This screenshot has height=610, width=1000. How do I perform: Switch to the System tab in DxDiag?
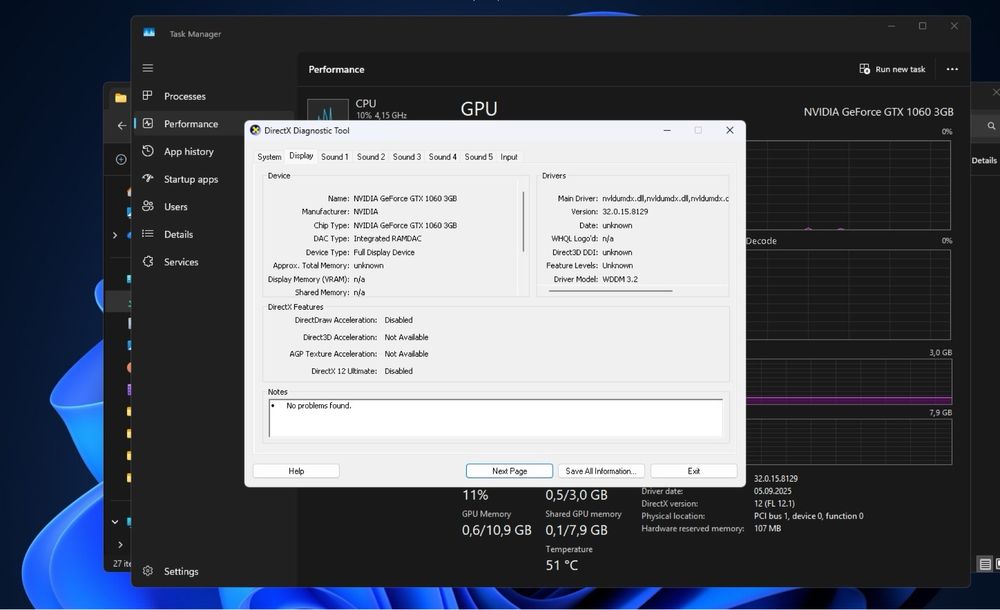(269, 157)
